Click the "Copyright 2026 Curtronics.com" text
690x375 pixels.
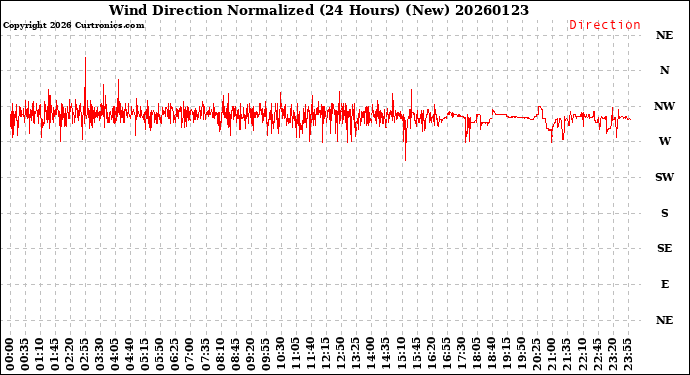73,25
